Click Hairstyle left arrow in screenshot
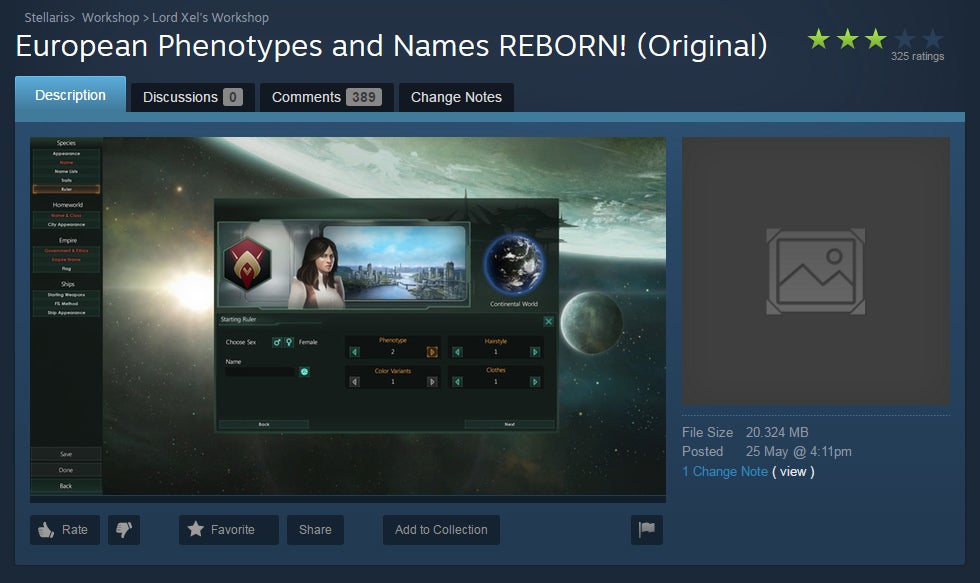The image size is (980, 583). click(x=458, y=352)
